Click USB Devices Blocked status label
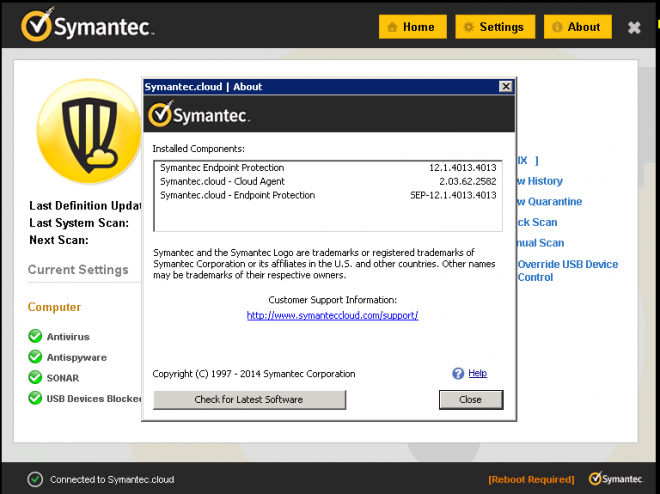The width and height of the screenshot is (660, 494). [94, 398]
